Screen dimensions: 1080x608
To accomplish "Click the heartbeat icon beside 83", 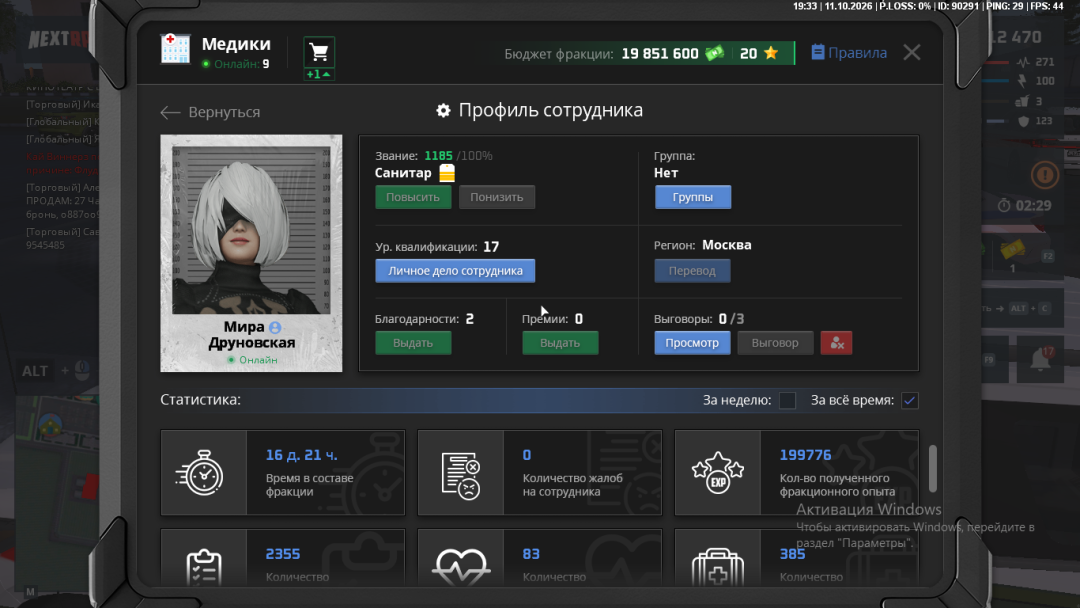I will [461, 567].
